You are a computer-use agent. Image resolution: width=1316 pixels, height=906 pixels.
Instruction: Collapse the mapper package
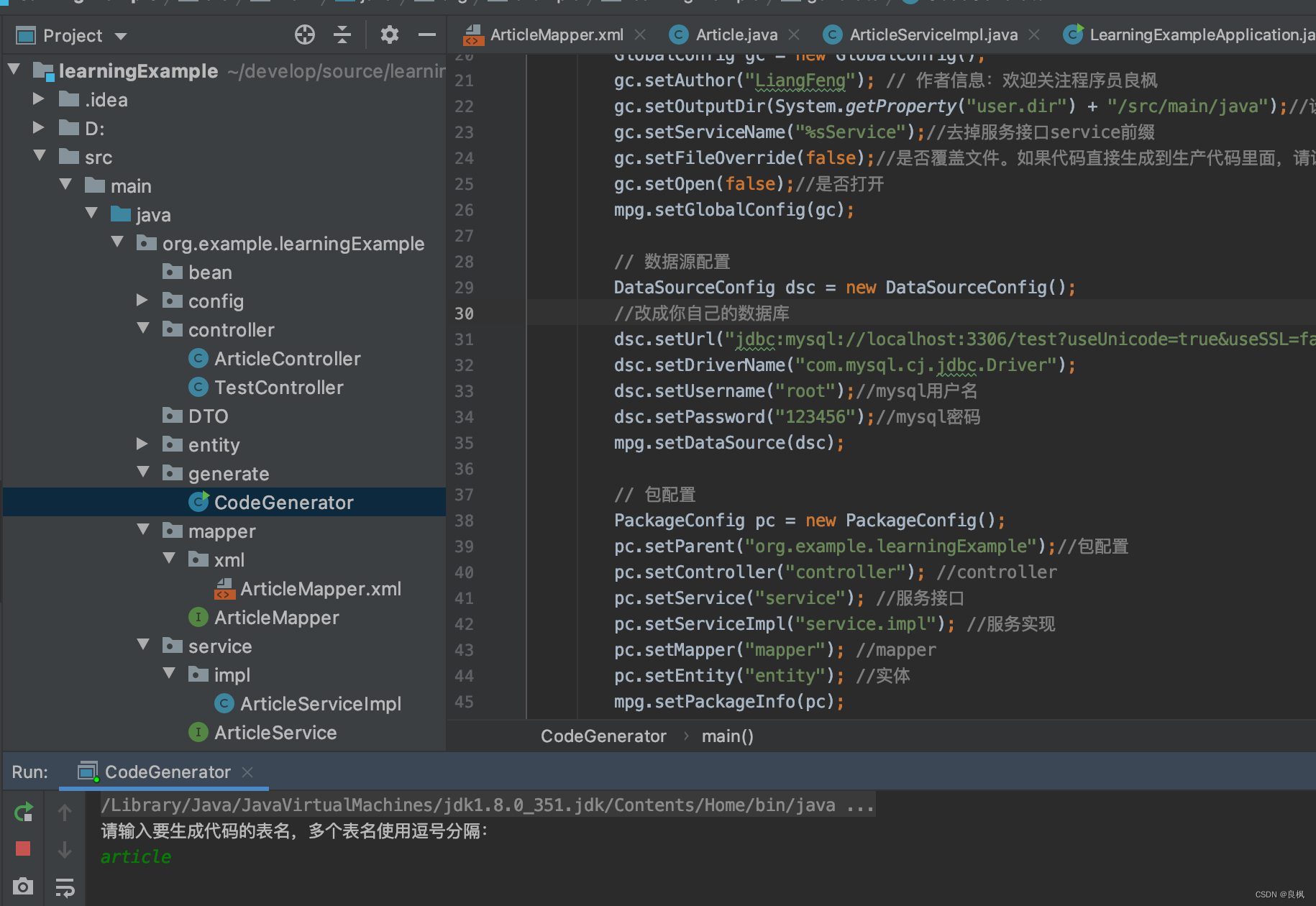[x=143, y=530]
